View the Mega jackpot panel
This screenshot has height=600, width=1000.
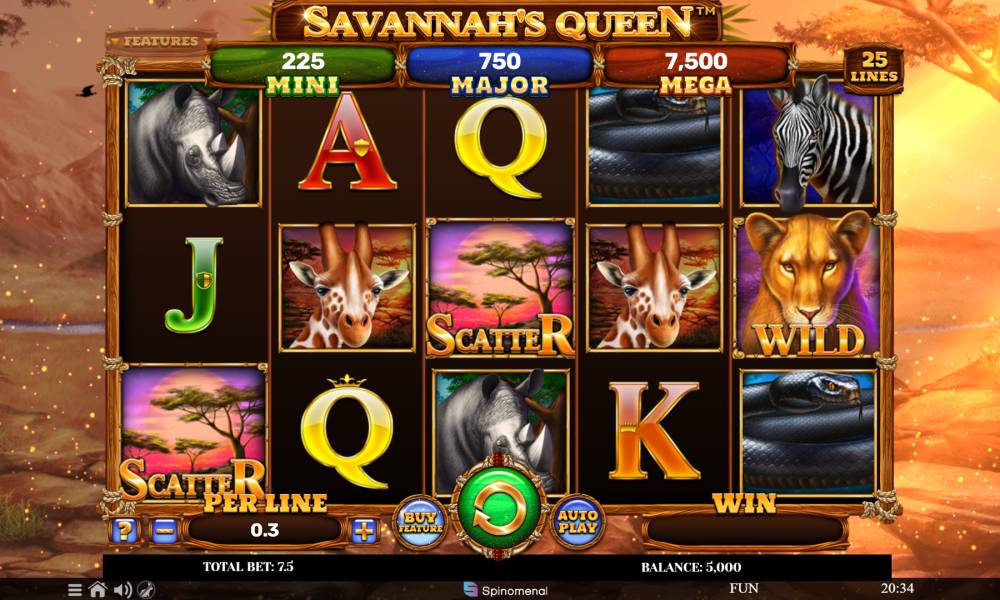pyautogui.click(x=696, y=71)
